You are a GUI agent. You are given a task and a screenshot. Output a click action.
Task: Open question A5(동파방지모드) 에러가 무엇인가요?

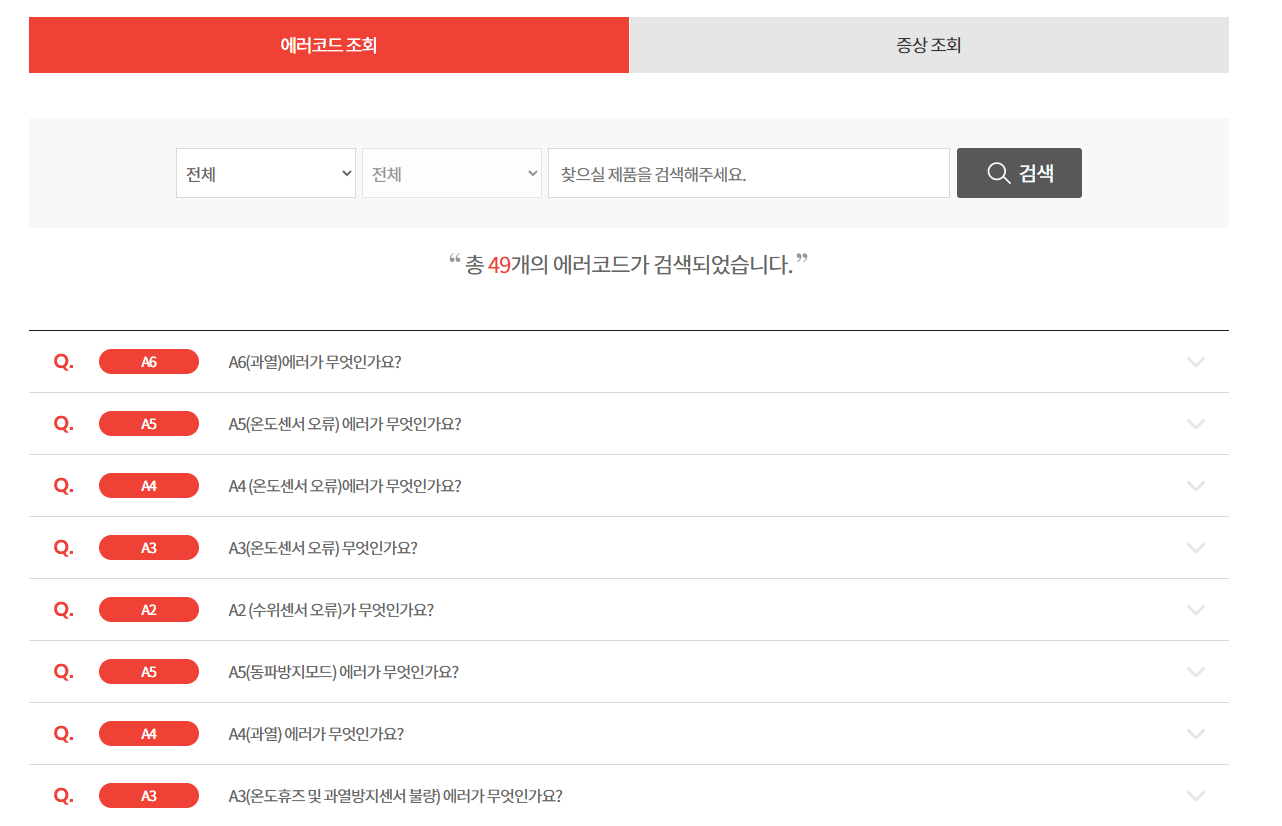344,672
